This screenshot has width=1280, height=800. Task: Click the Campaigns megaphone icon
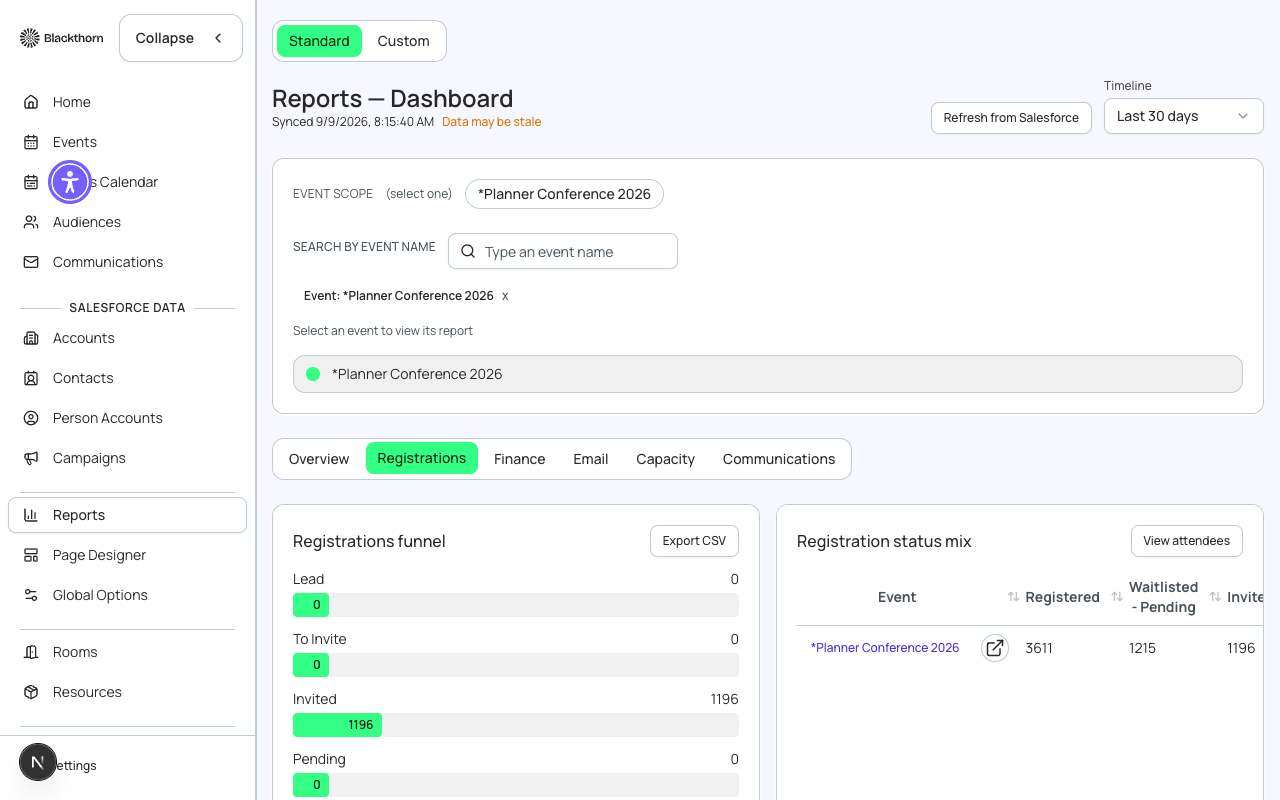click(31, 458)
